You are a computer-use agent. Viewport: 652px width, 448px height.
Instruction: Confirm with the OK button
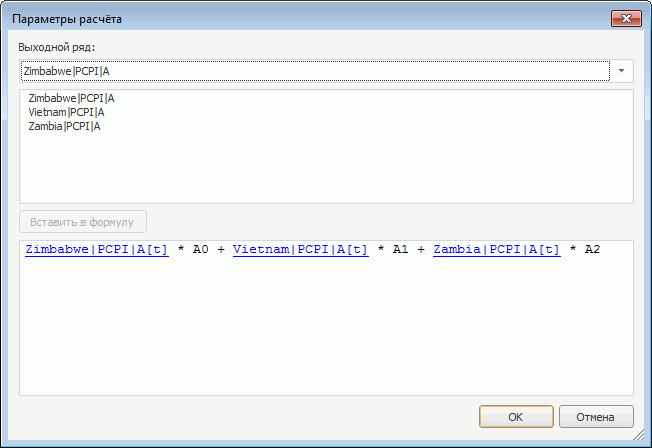[x=516, y=416]
